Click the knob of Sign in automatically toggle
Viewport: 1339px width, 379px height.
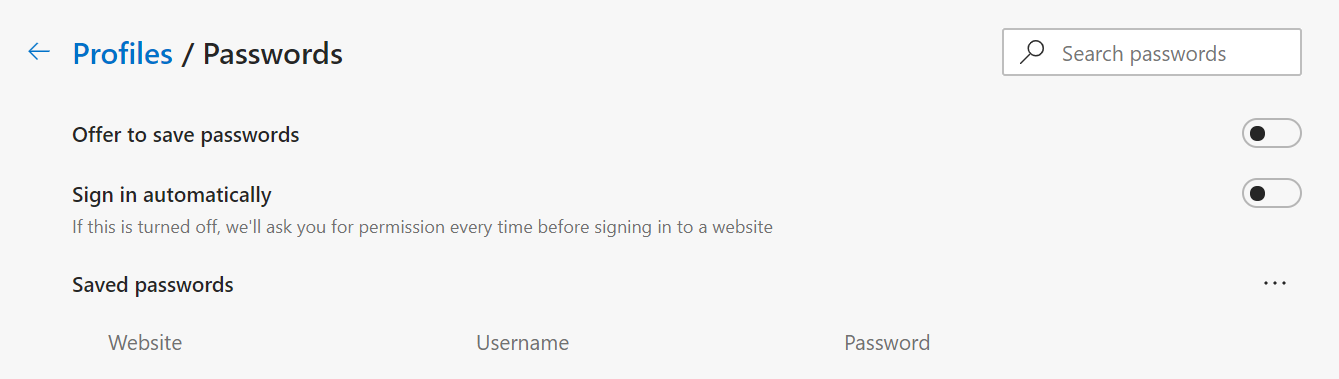[x=1258, y=193]
